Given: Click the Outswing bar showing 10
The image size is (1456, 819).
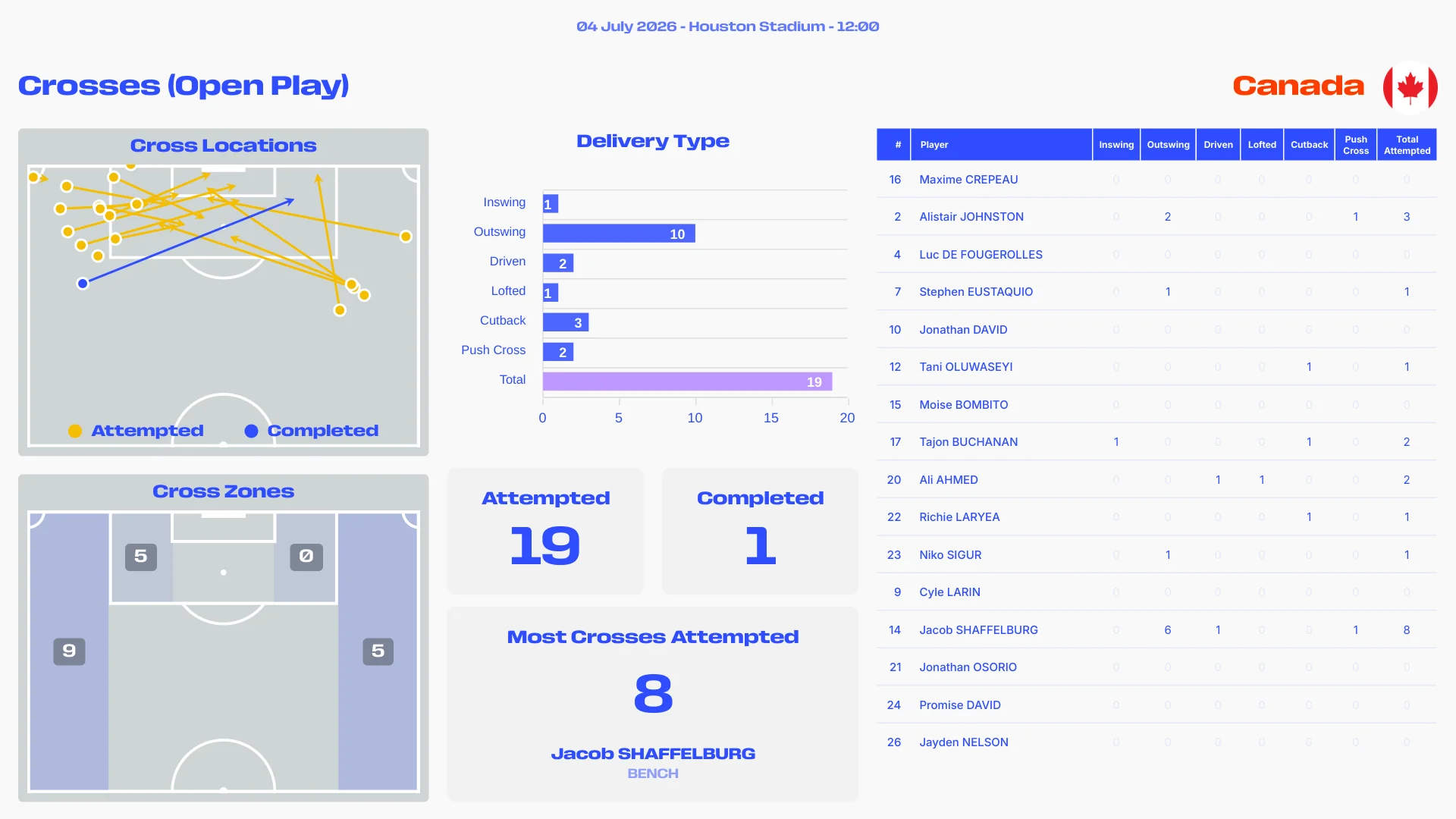Looking at the screenshot, I should (x=619, y=234).
